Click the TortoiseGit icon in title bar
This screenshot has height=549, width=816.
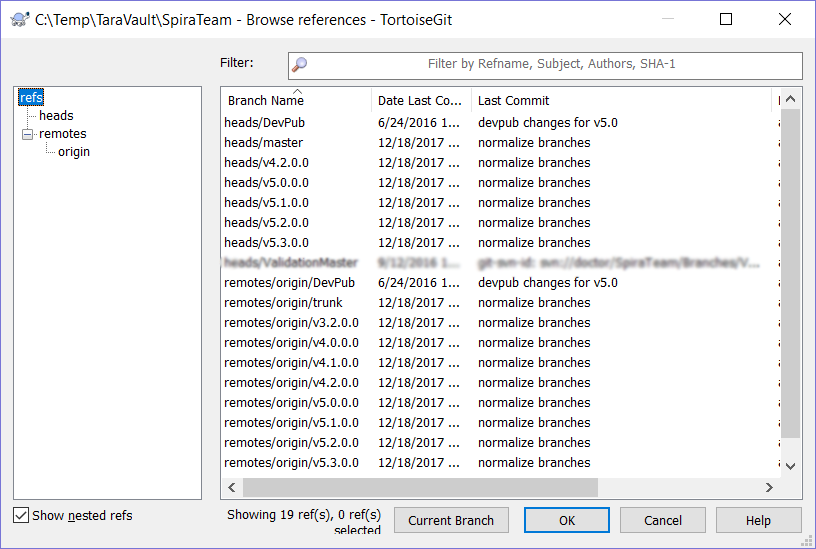19,19
